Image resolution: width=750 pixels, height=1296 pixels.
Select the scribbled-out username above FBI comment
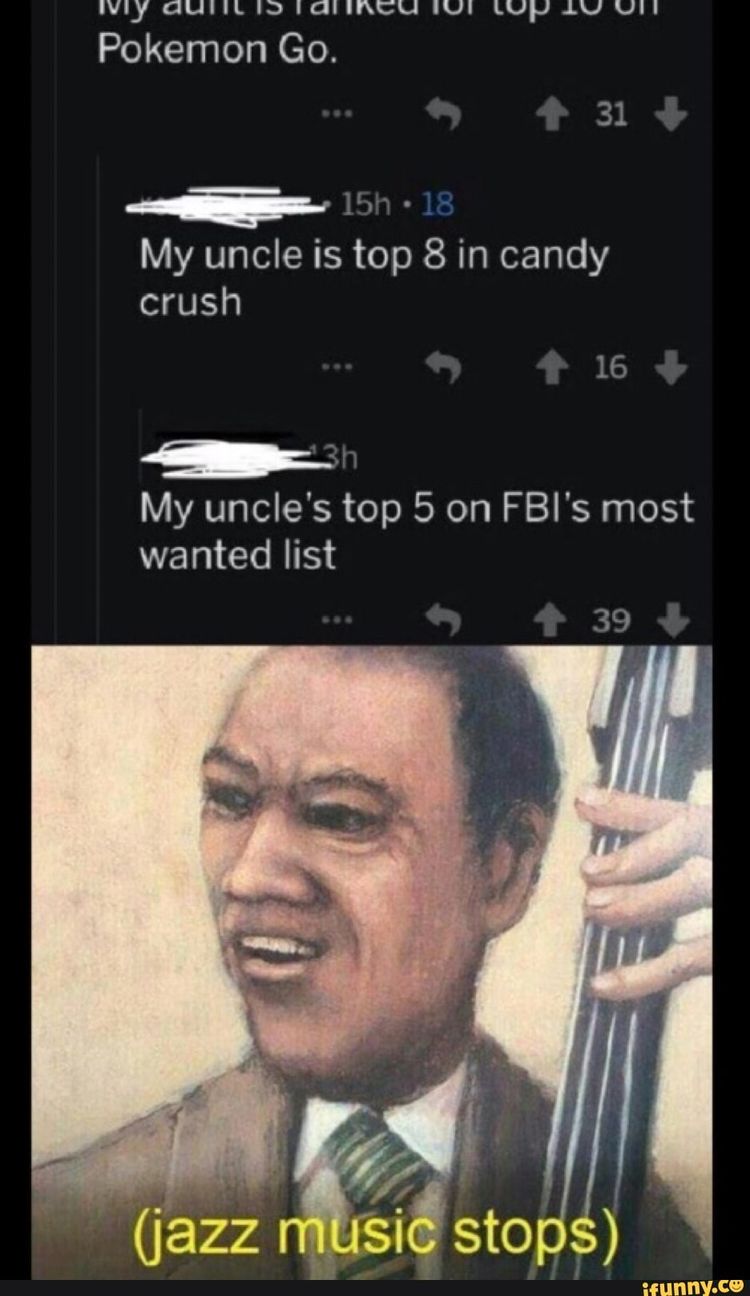coord(228,457)
